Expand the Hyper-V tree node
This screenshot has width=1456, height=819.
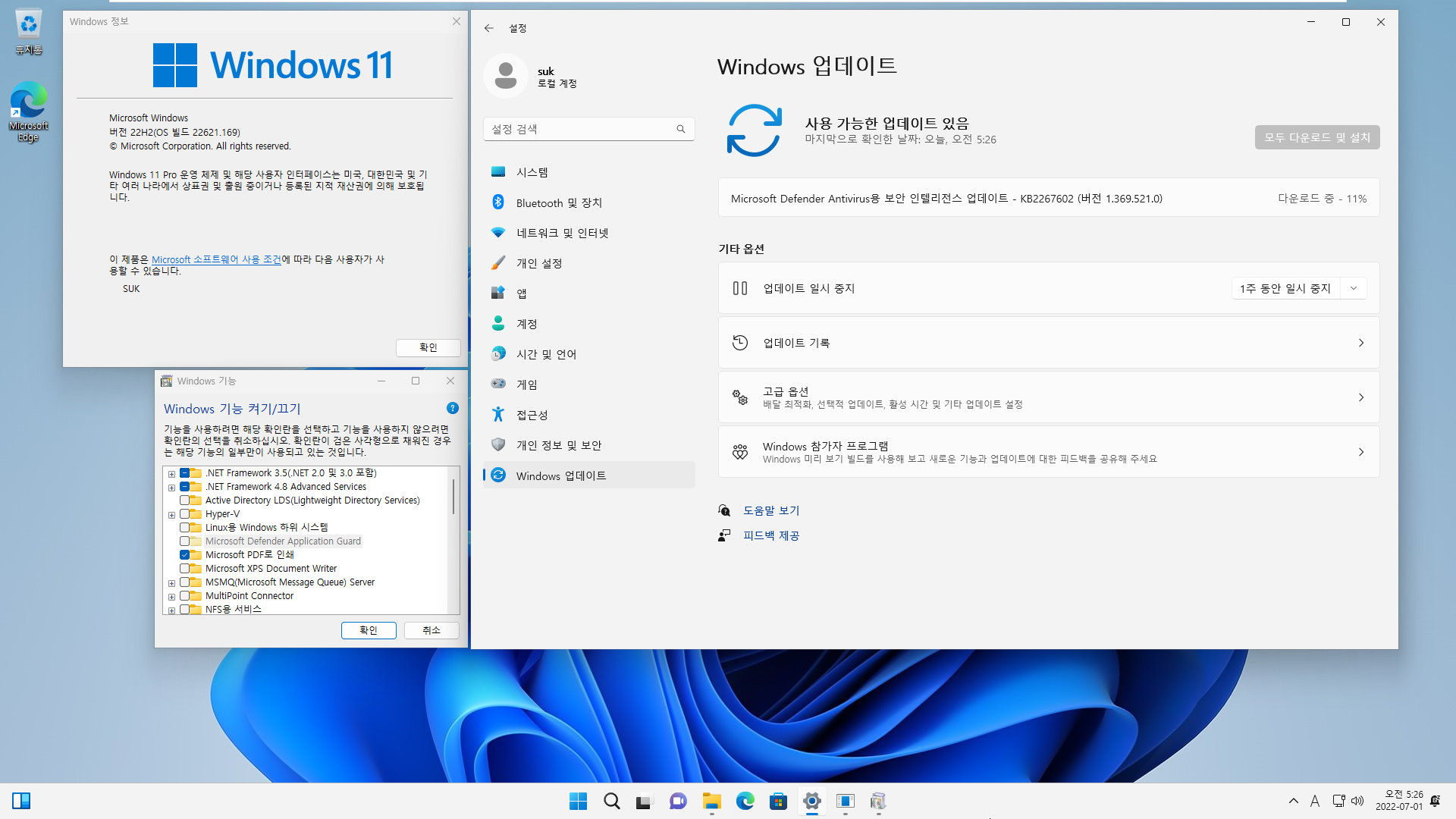pos(171,515)
